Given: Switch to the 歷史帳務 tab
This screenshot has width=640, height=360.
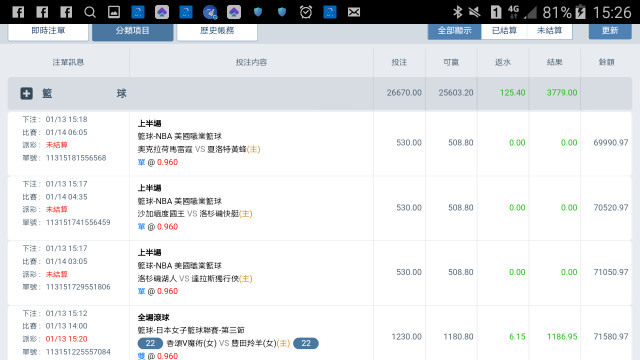Looking at the screenshot, I should [x=217, y=31].
